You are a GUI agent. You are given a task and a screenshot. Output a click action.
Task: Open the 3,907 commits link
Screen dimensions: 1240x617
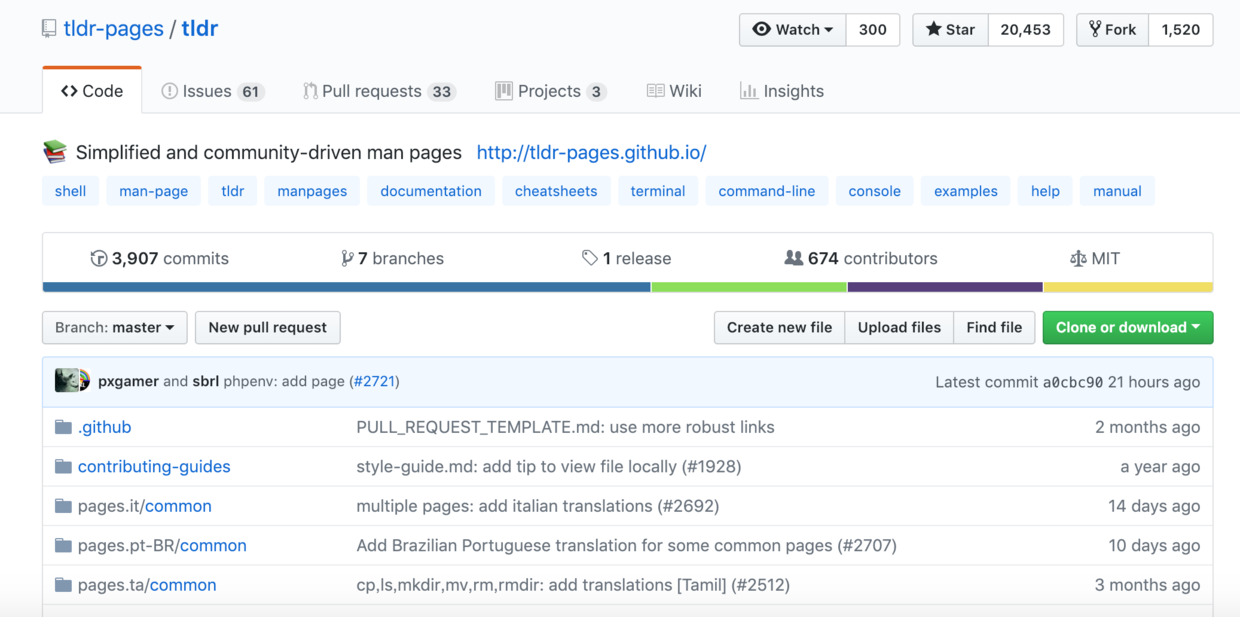coord(160,258)
